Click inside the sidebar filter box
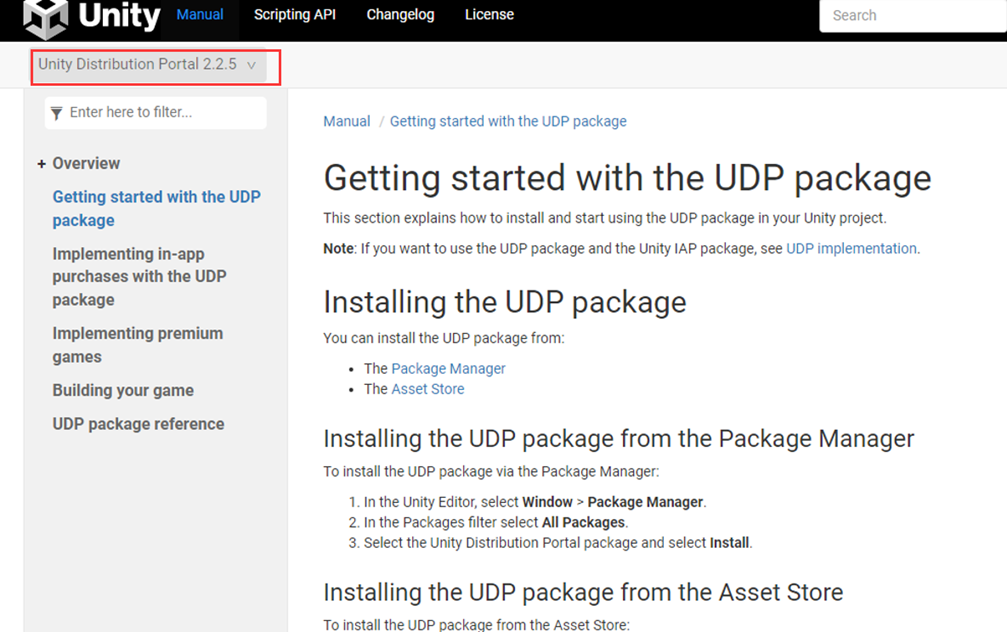Image resolution: width=1007 pixels, height=632 pixels. pyautogui.click(x=160, y=112)
